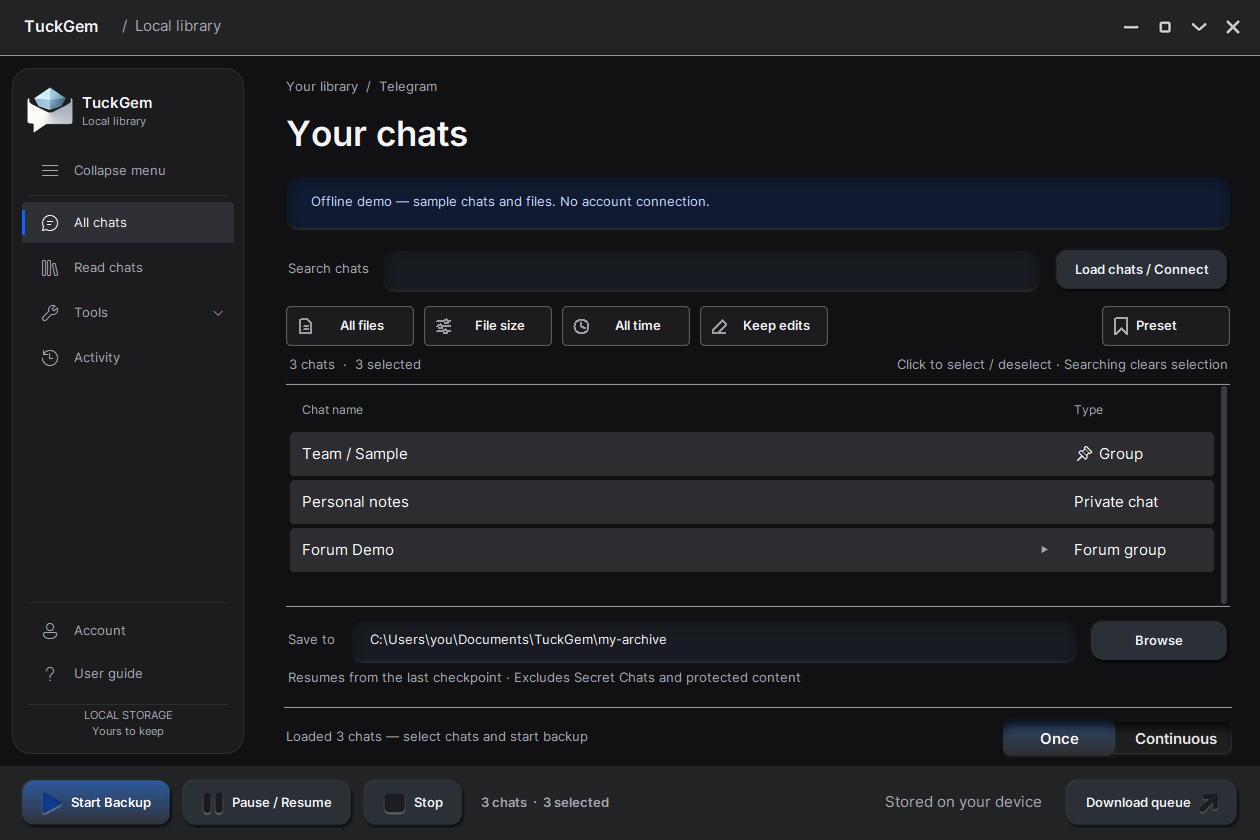Viewport: 1260px width, 840px height.
Task: Click the square stop icon in Stop
Action: pos(394,803)
